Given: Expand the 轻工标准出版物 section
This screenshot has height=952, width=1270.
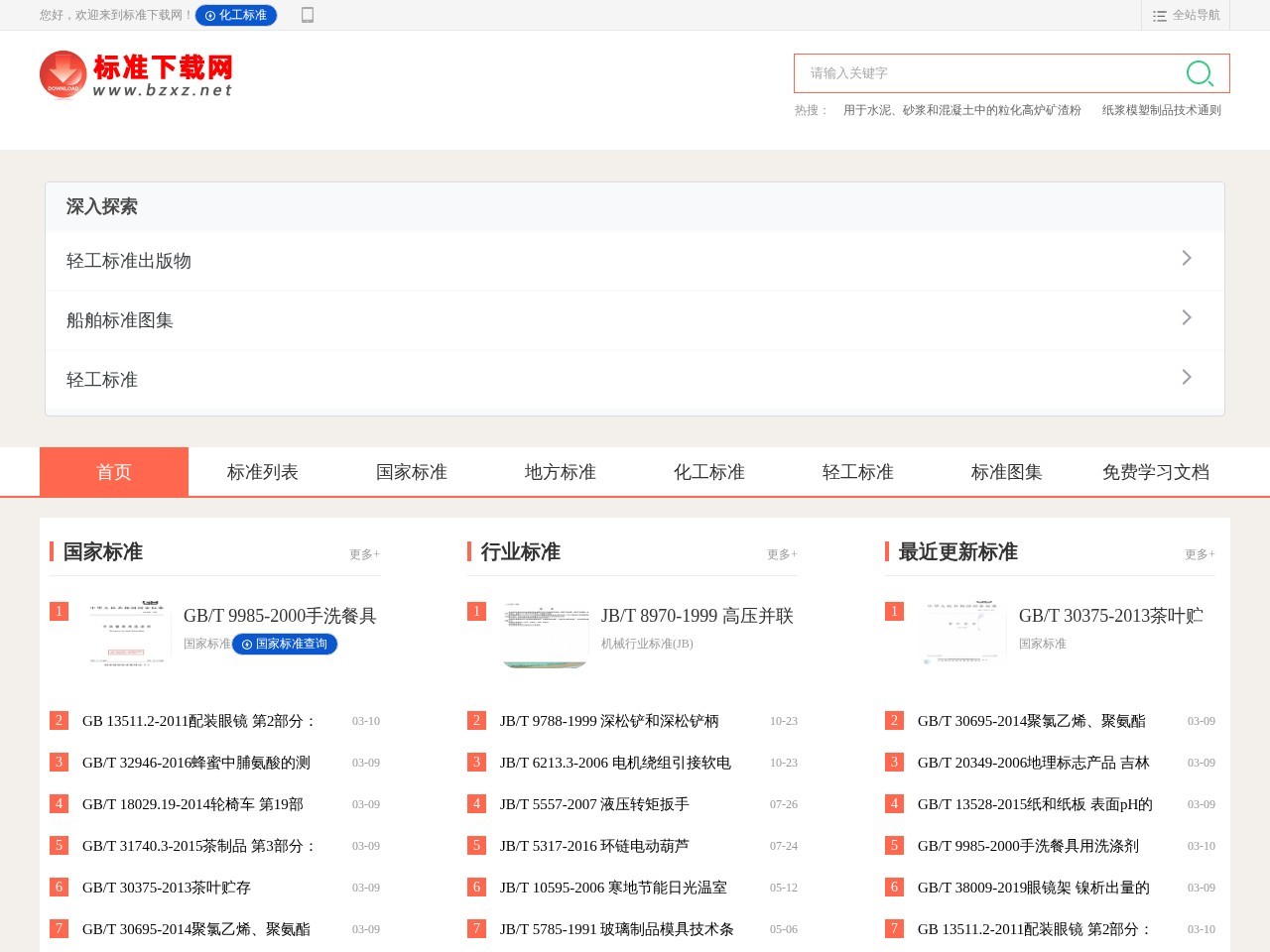Looking at the screenshot, I should click(x=635, y=260).
